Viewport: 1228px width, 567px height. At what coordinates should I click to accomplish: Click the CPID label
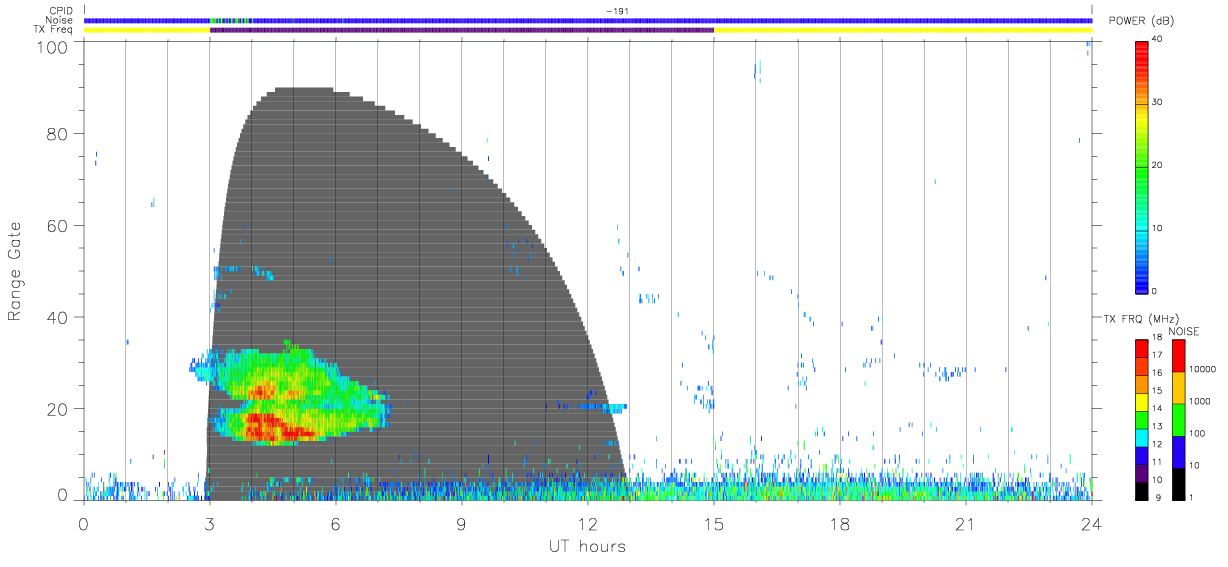tap(61, 11)
